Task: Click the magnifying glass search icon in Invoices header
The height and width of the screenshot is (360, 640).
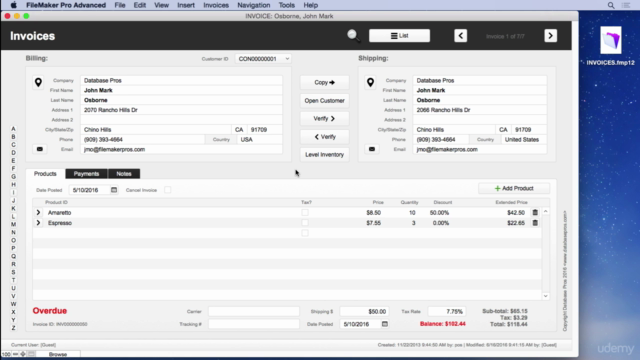Action: [353, 36]
